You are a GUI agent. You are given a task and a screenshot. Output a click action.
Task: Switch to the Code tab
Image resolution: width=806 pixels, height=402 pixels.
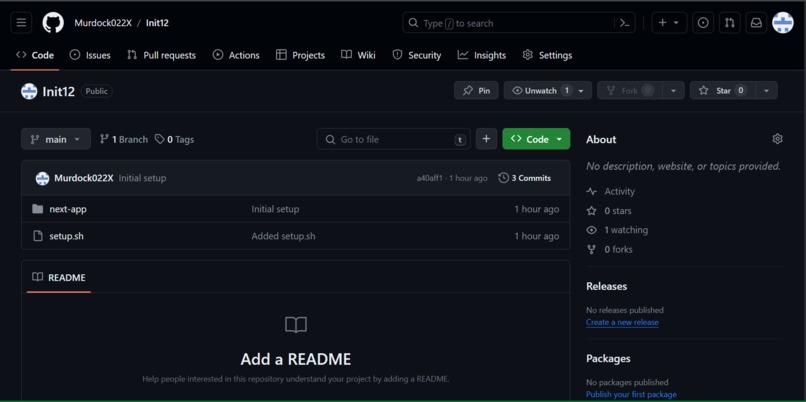pos(35,55)
